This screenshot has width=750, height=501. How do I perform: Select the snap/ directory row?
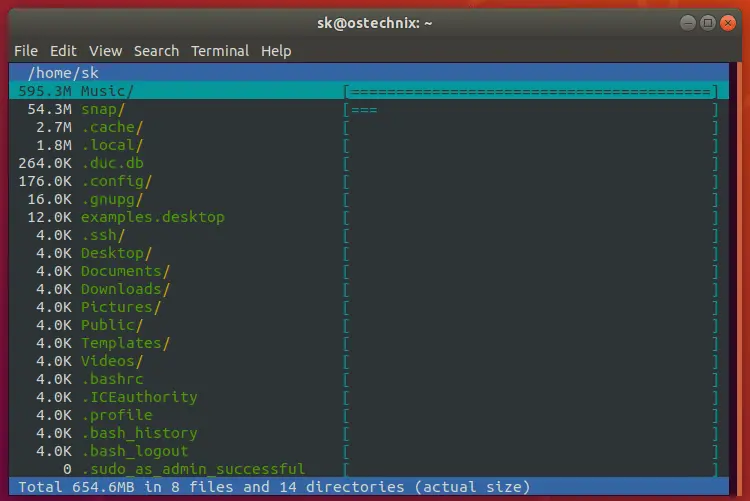(x=369, y=109)
